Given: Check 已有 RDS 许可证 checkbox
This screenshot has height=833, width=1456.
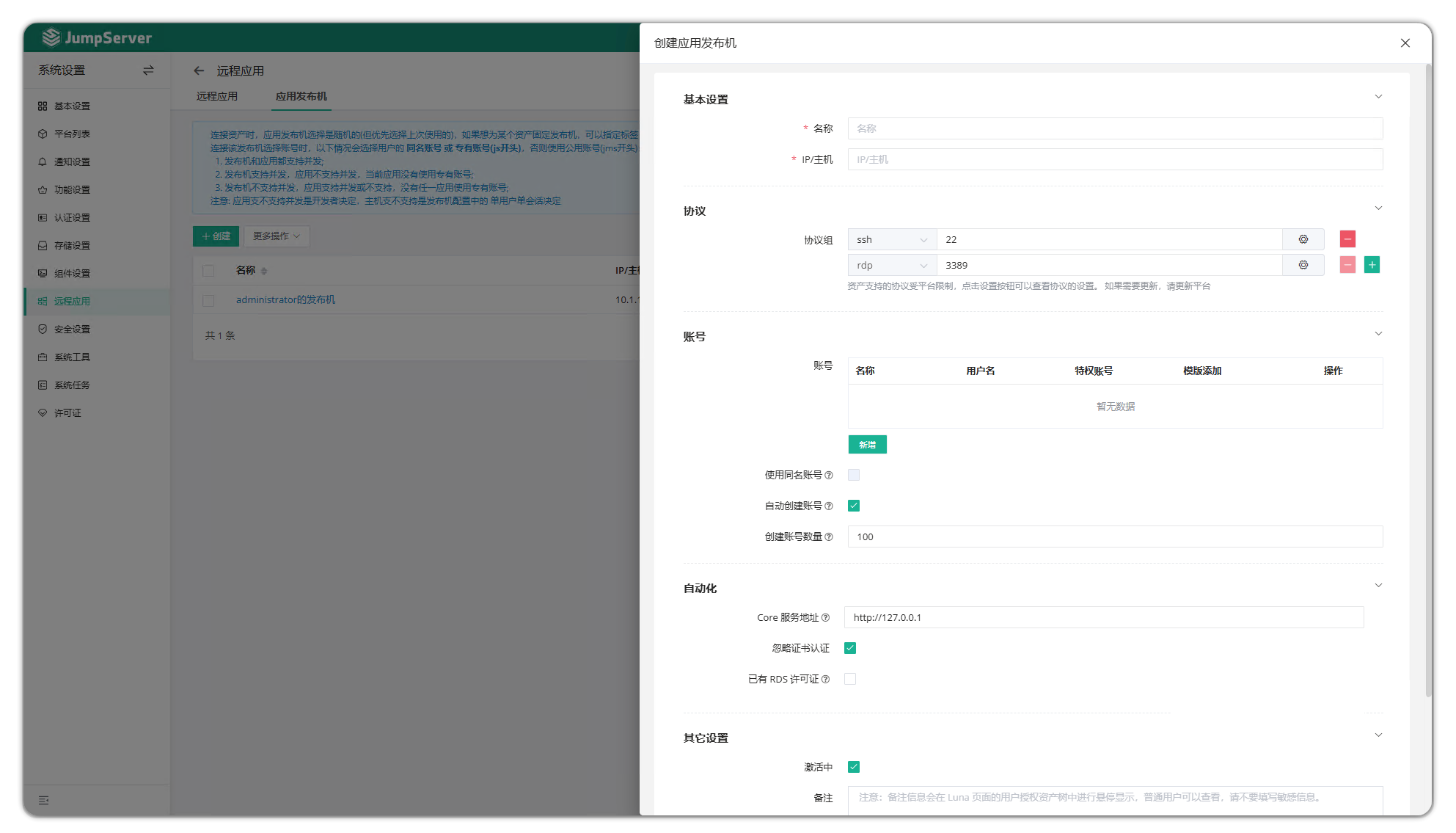Looking at the screenshot, I should pos(850,679).
